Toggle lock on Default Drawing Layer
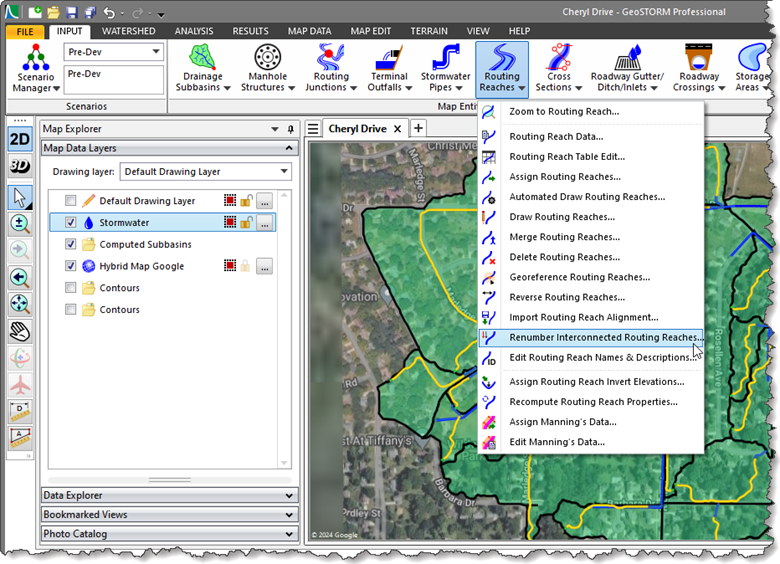Viewport: 780px width, 564px height. tap(246, 200)
